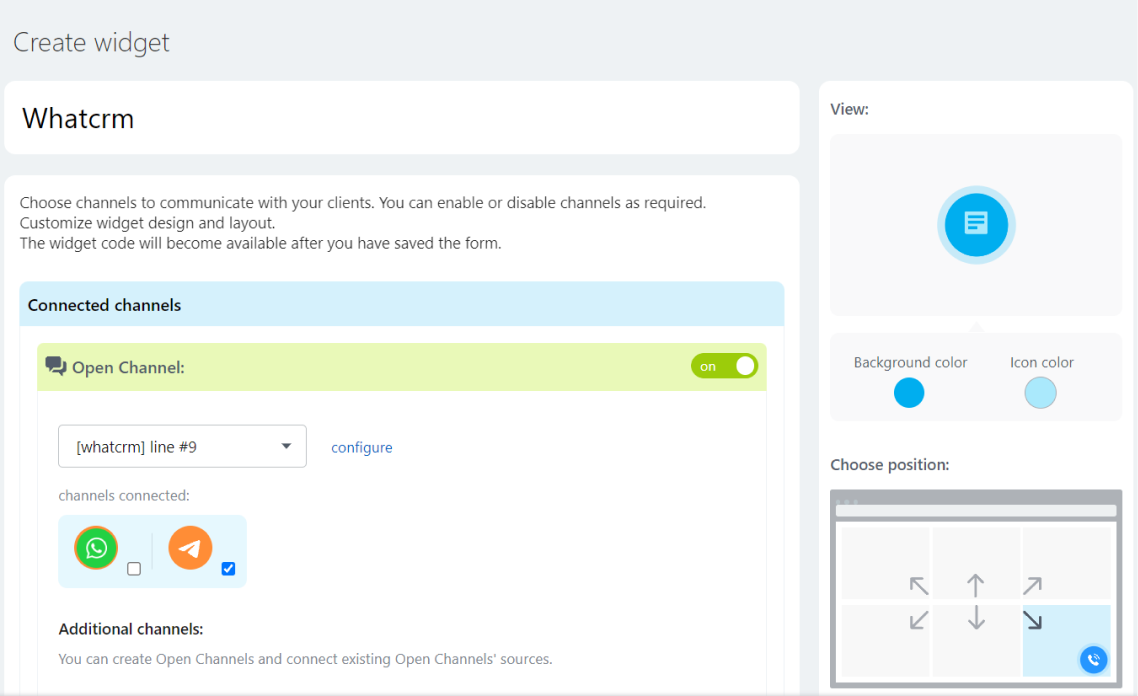Click the configure link
1138x696 pixels.
point(361,448)
